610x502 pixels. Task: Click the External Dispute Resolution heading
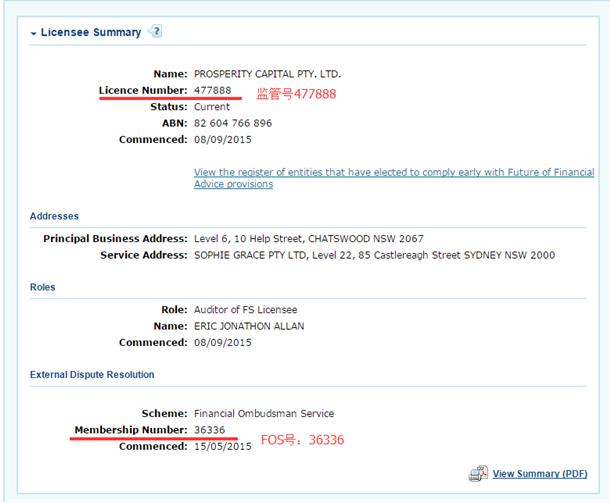pyautogui.click(x=92, y=374)
